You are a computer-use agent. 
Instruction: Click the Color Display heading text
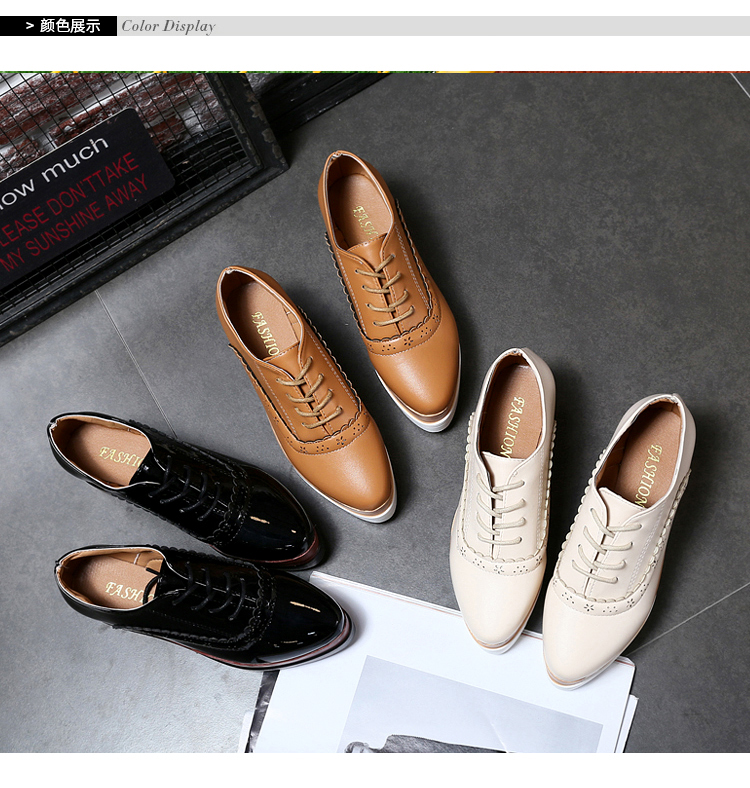pos(168,26)
